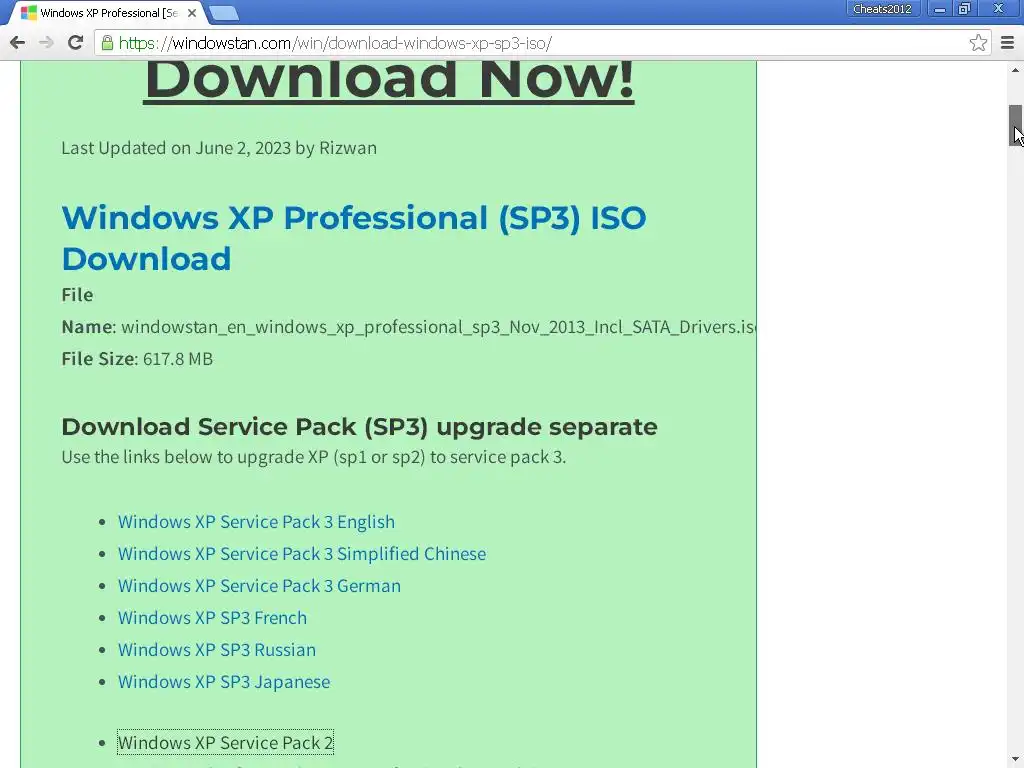Click the browser Back arrow

pos(18,43)
